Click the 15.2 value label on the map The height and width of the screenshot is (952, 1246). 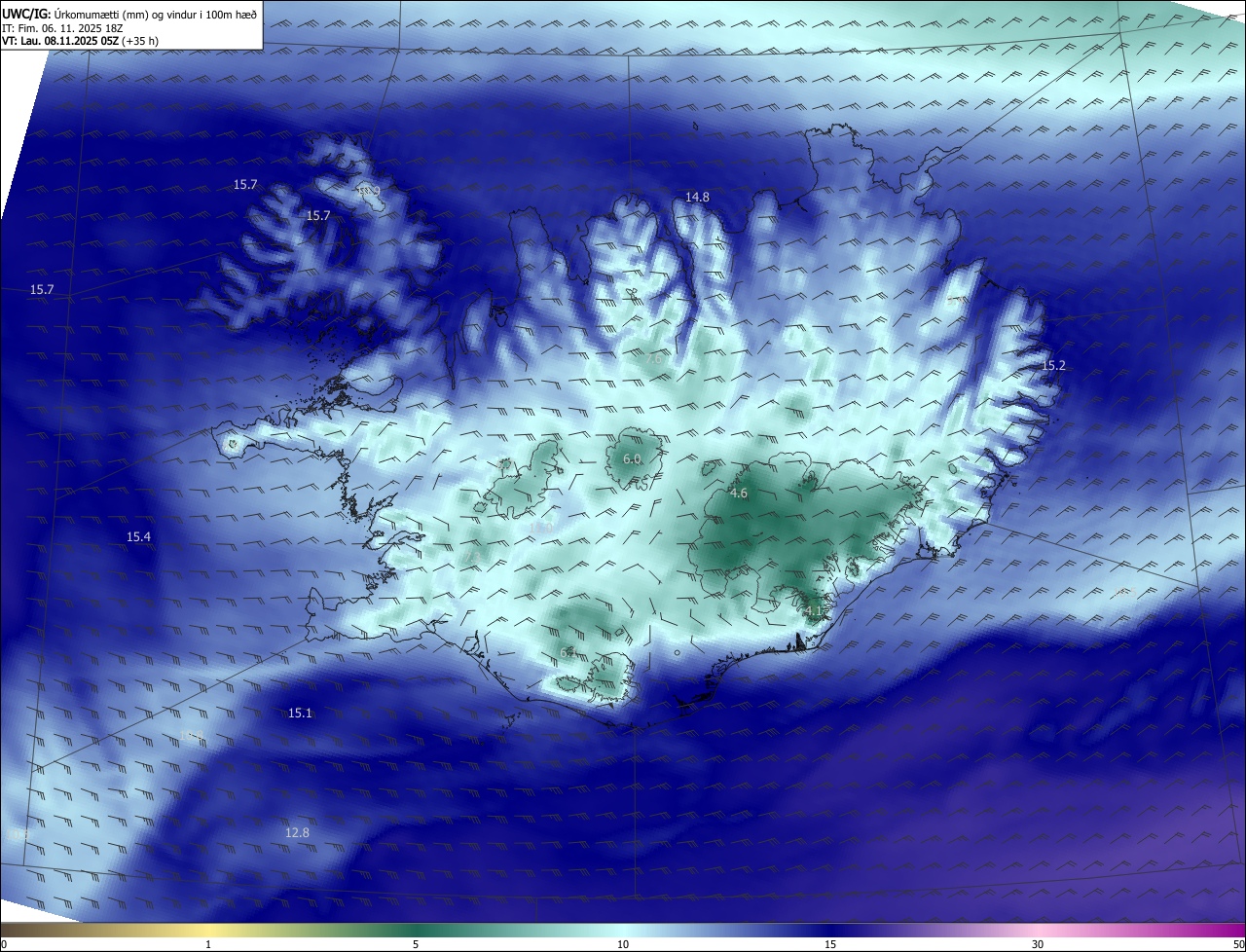tap(1054, 366)
